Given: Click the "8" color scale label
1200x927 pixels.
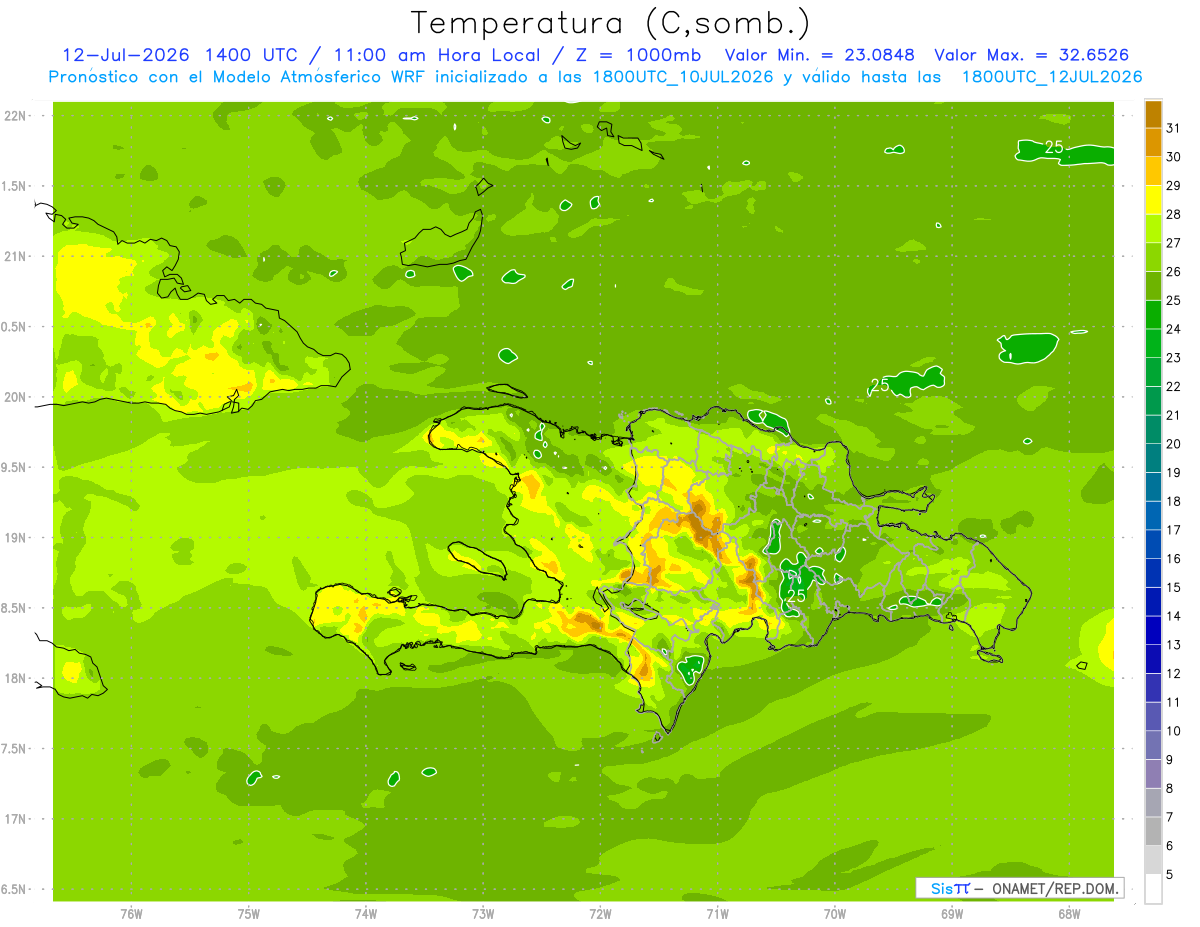Looking at the screenshot, I should (1170, 788).
